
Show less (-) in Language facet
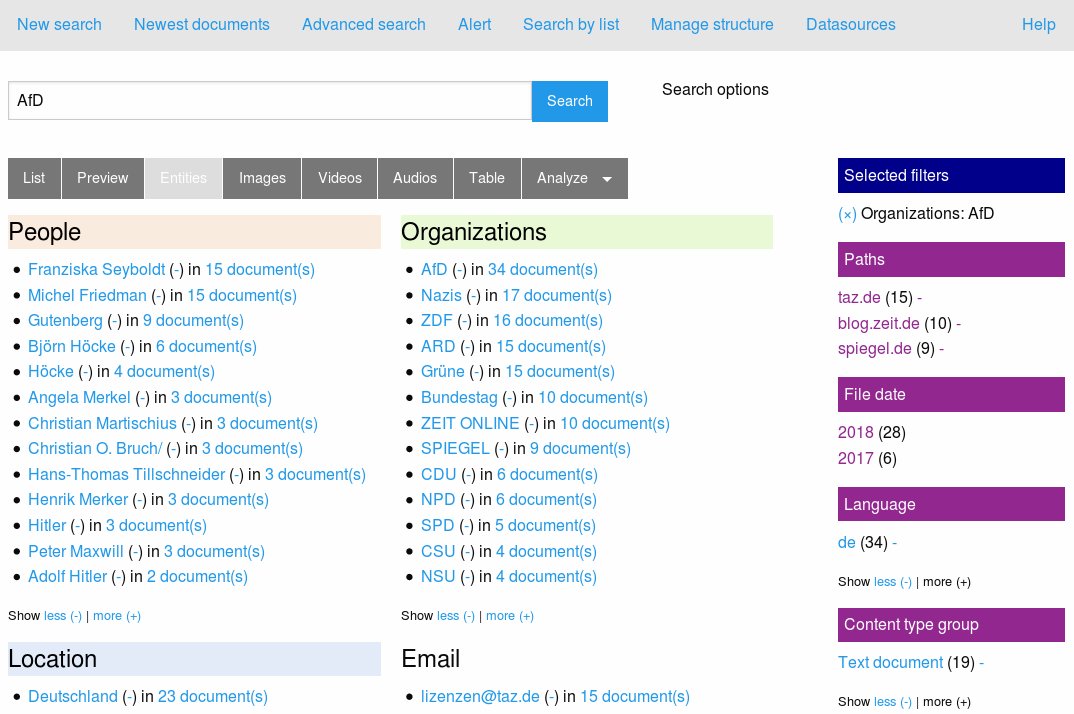pyautogui.click(x=893, y=582)
